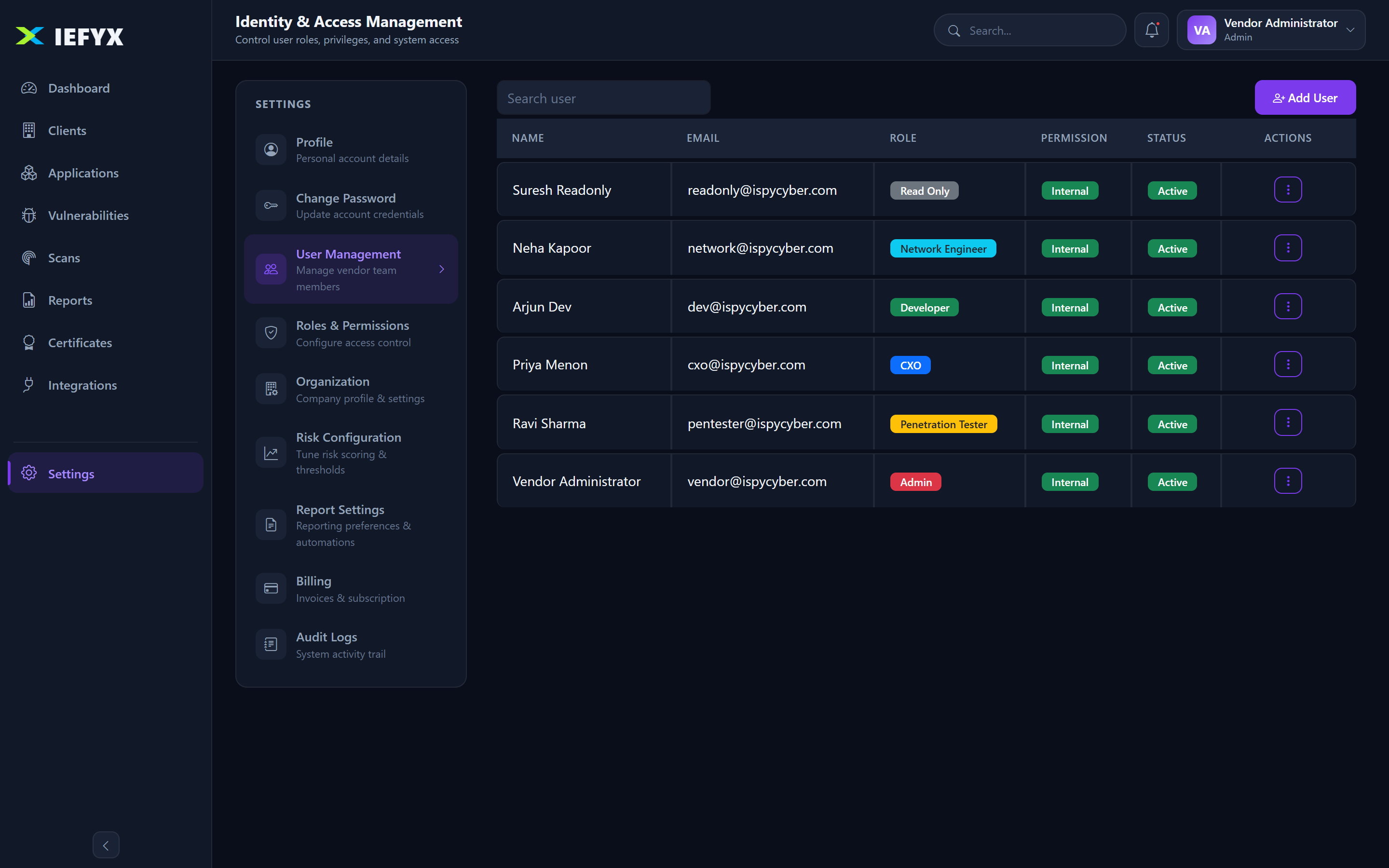Image resolution: width=1389 pixels, height=868 pixels.
Task: Open actions menu for Ravi Sharma
Action: click(1288, 422)
